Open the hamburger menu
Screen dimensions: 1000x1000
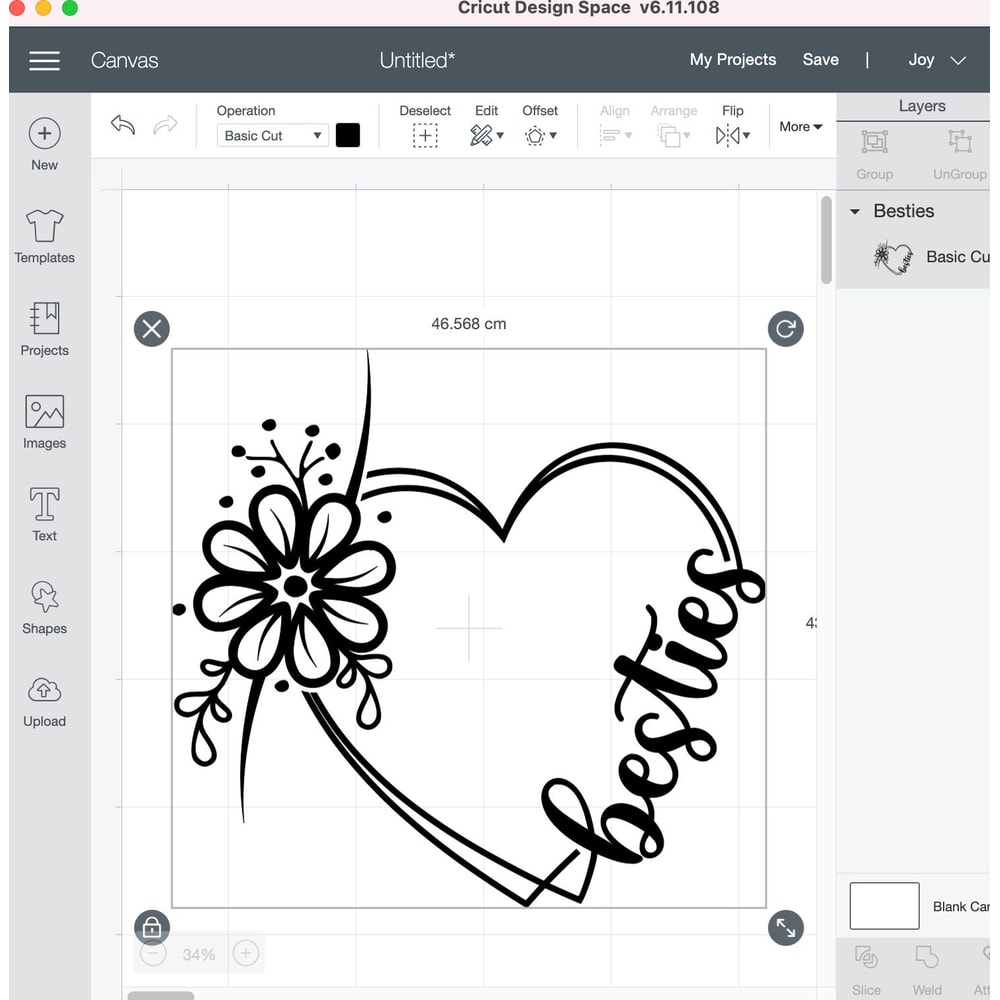(44, 60)
